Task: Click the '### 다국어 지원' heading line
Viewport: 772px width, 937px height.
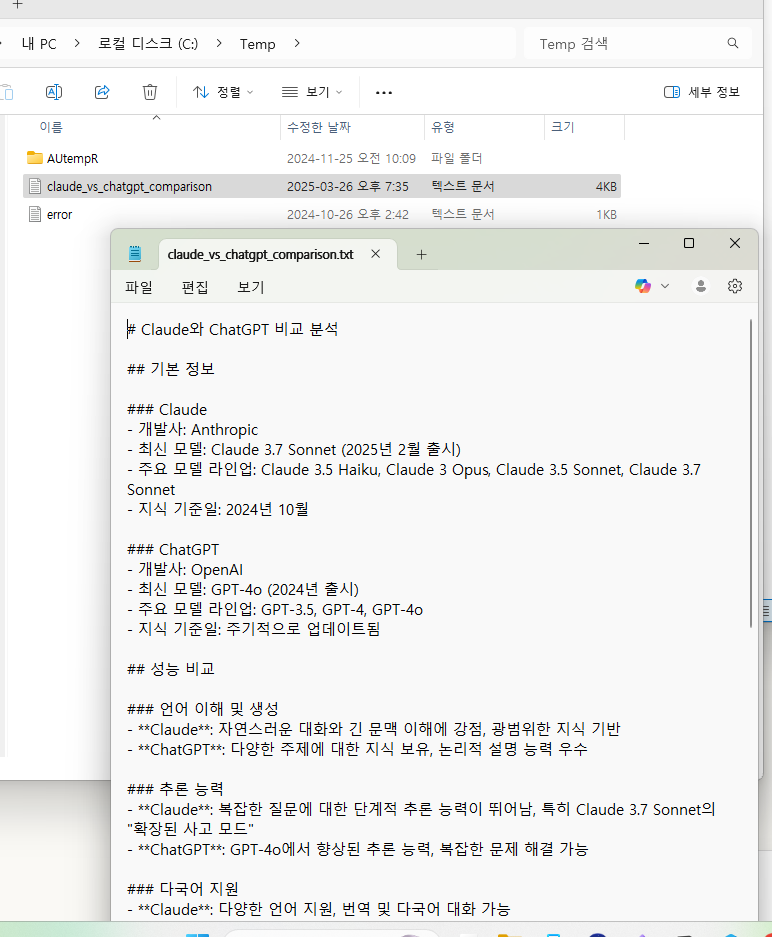Action: tap(183, 889)
